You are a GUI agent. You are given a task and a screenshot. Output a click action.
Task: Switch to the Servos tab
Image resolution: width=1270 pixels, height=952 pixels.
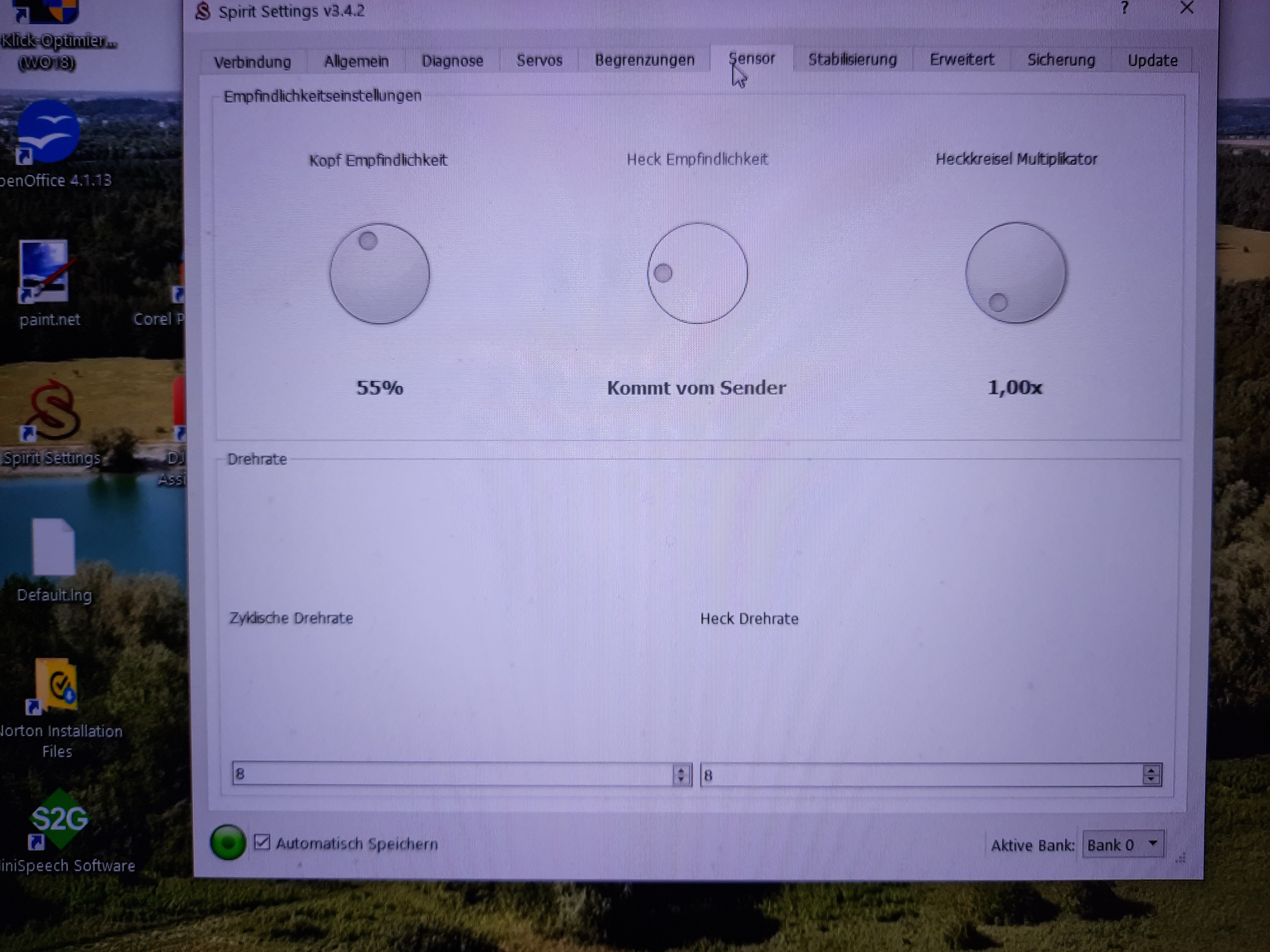click(x=539, y=60)
